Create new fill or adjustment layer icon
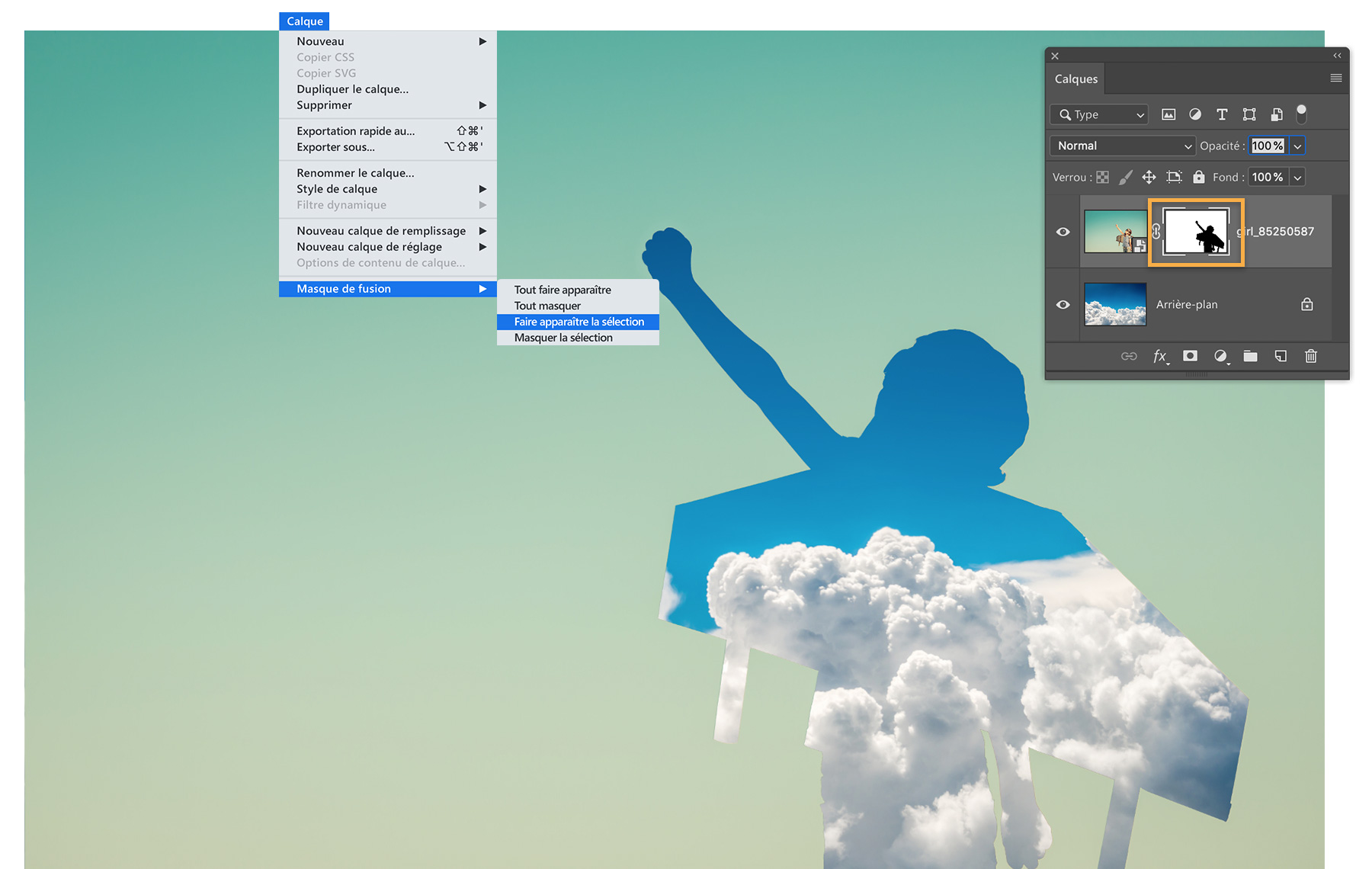This screenshot has width=1372, height=869. click(x=1220, y=356)
